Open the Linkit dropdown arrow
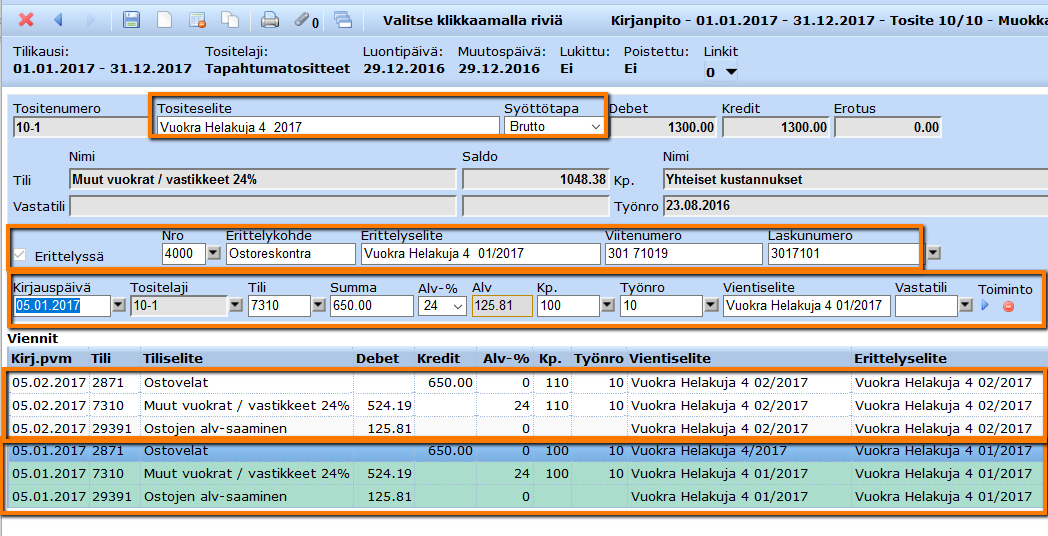1048x536 pixels. [x=731, y=72]
